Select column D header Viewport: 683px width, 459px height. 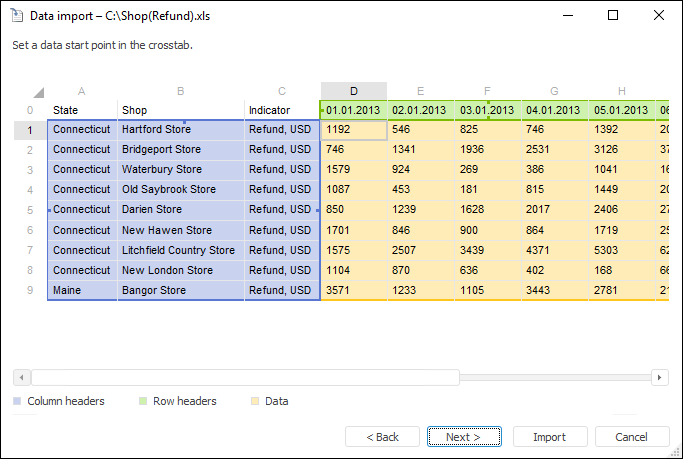point(353,91)
